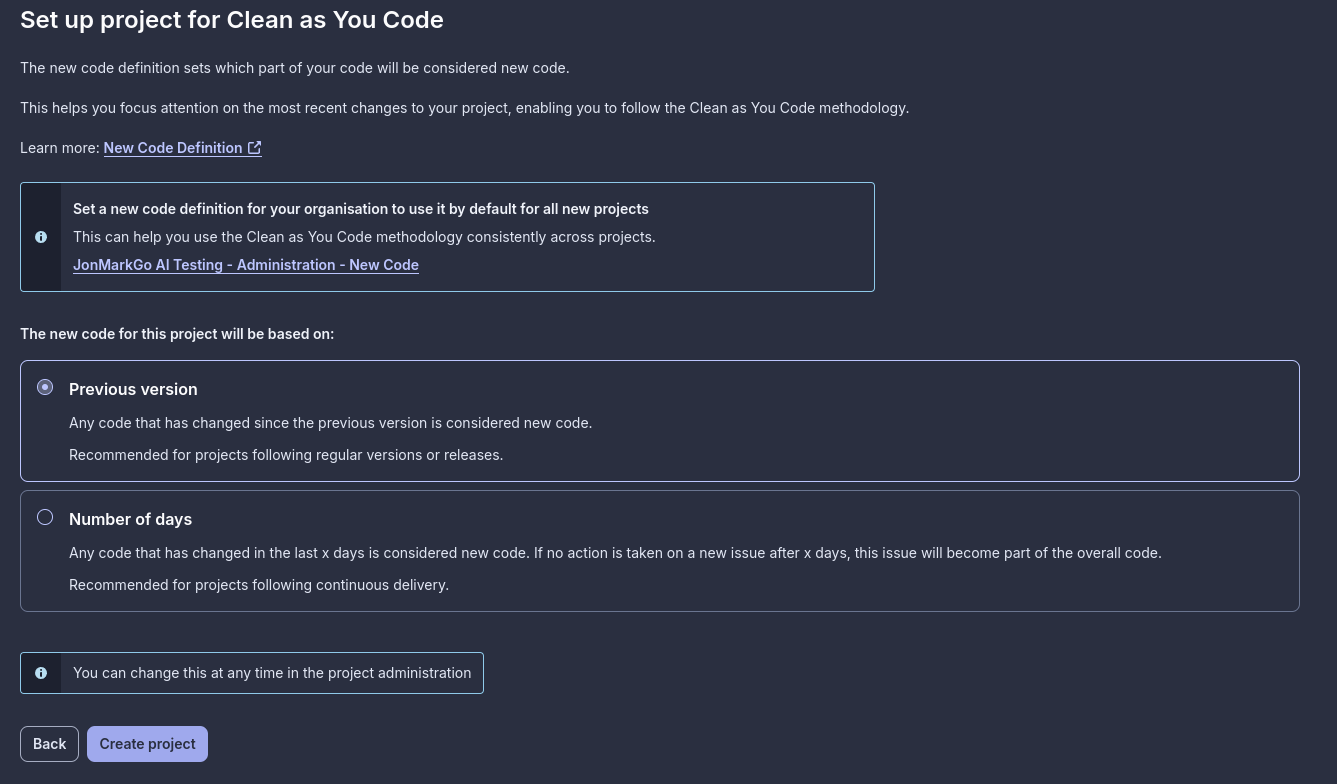Click the regular versions or releases recommendation
Image resolution: width=1337 pixels, height=784 pixels.
pyautogui.click(x=286, y=455)
